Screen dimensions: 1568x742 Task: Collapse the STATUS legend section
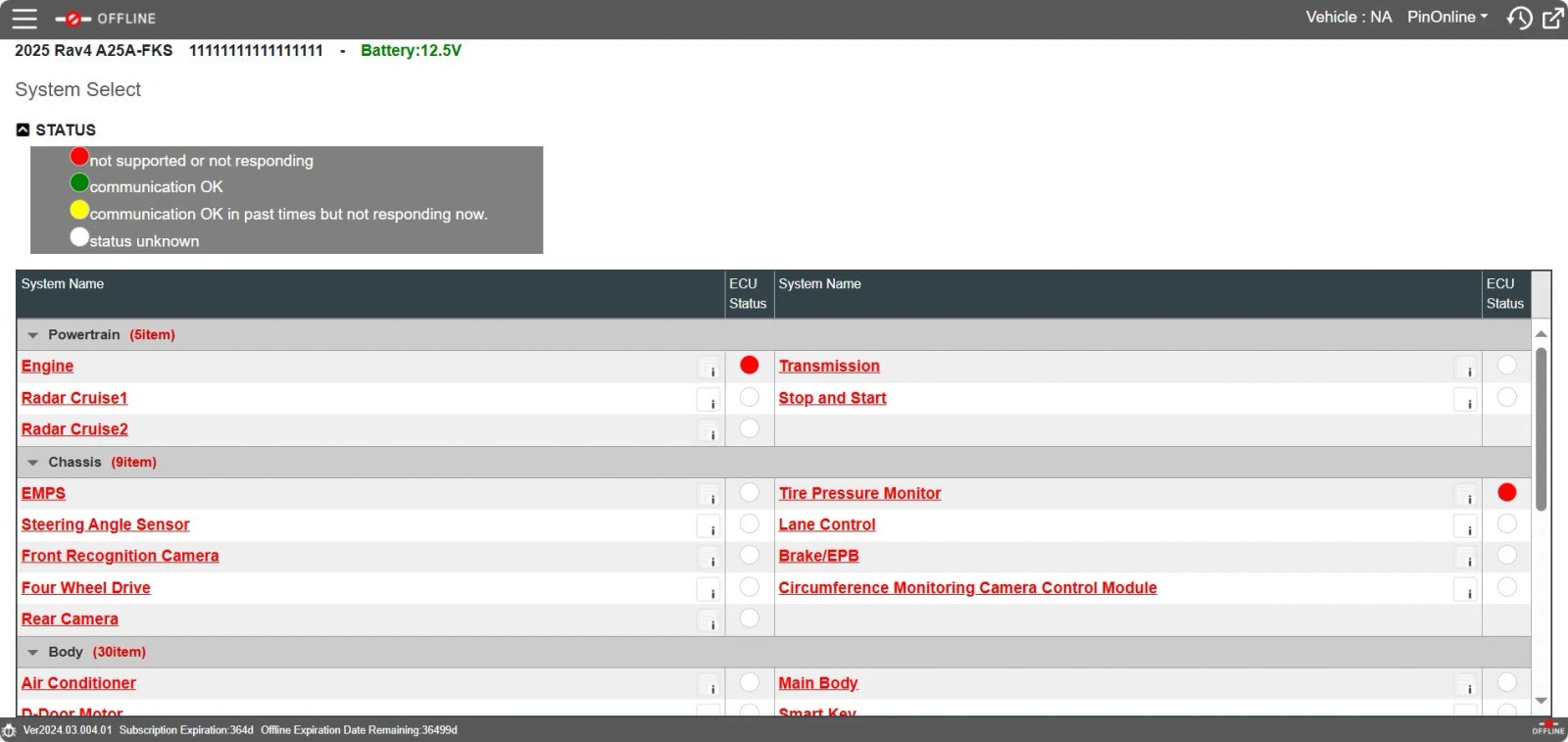[x=23, y=129]
